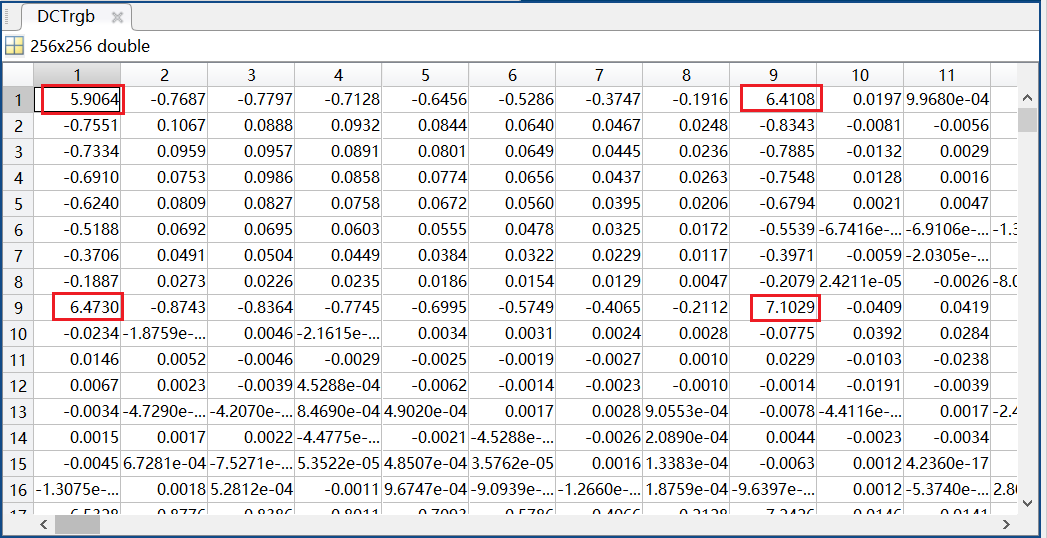1047x538 pixels.
Task: Select row header 1
Action: click(18, 101)
